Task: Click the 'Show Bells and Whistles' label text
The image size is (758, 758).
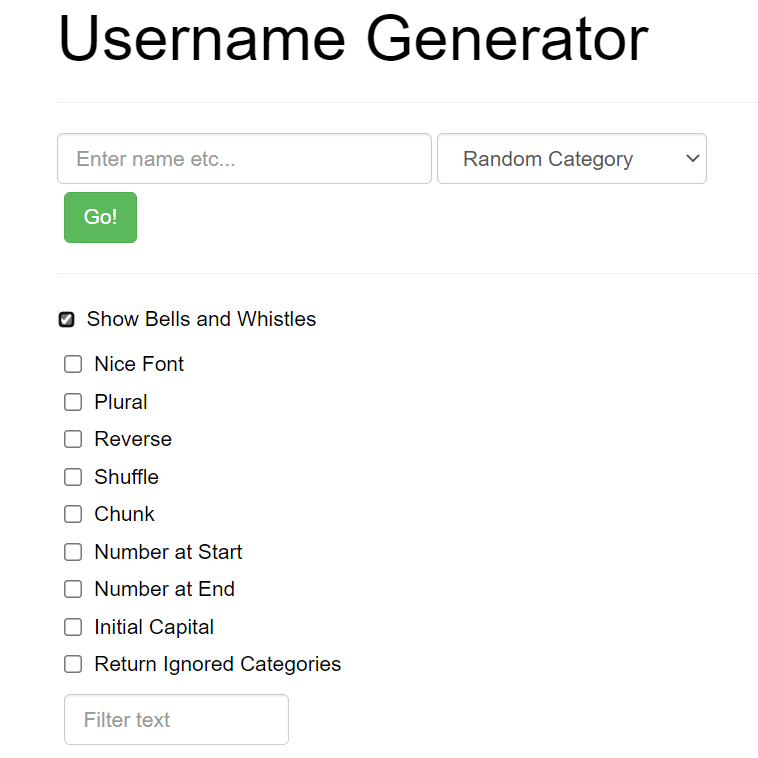Action: pos(201,319)
